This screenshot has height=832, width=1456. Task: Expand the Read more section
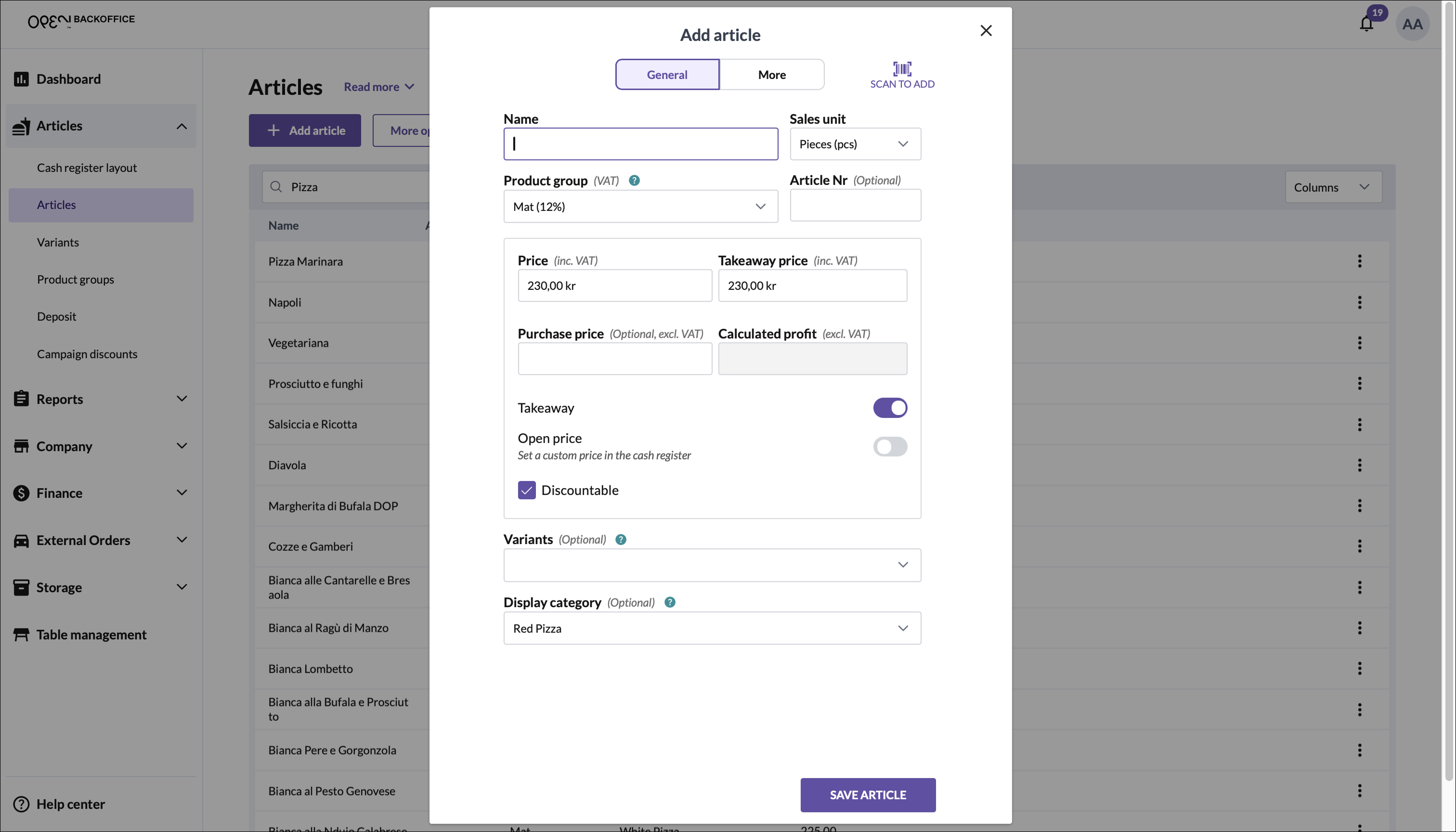pos(378,87)
